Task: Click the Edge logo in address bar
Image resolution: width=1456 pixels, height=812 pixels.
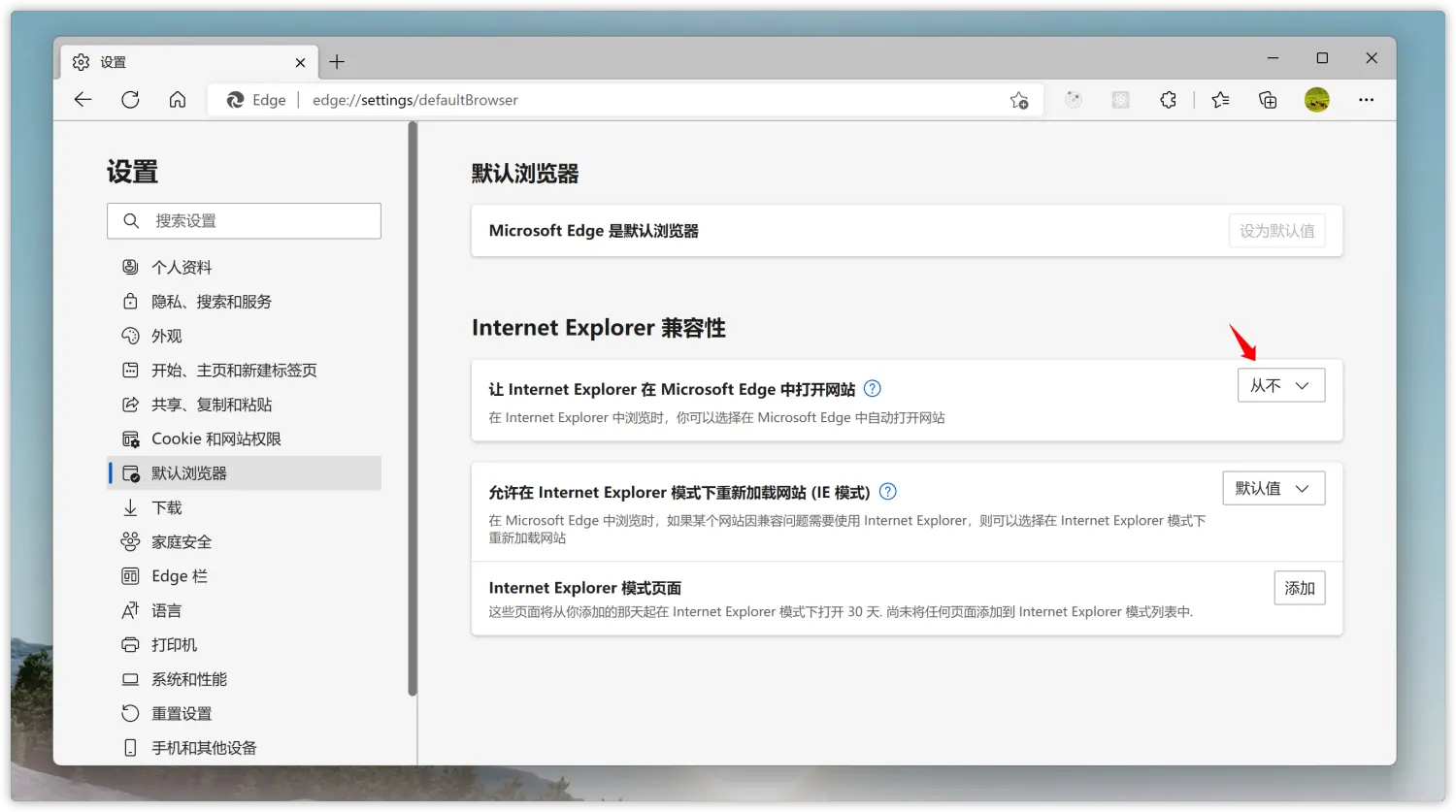Action: [x=235, y=100]
